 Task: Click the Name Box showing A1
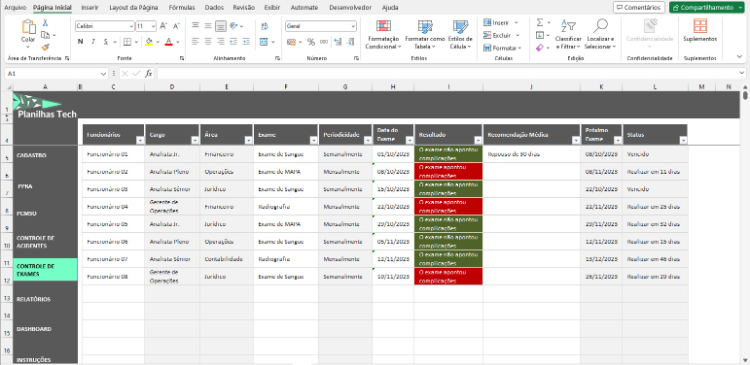53,74
